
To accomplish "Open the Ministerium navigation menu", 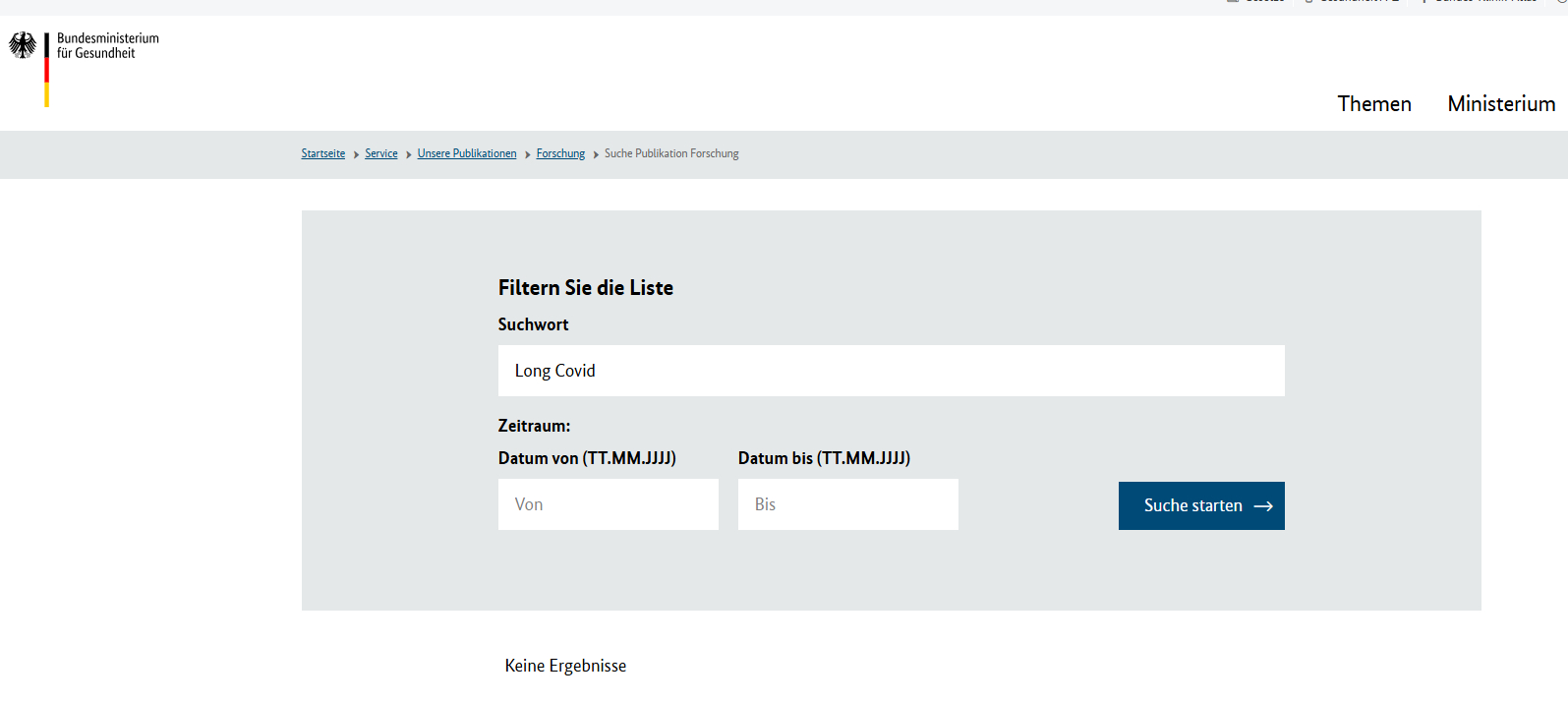I will pos(1500,104).
